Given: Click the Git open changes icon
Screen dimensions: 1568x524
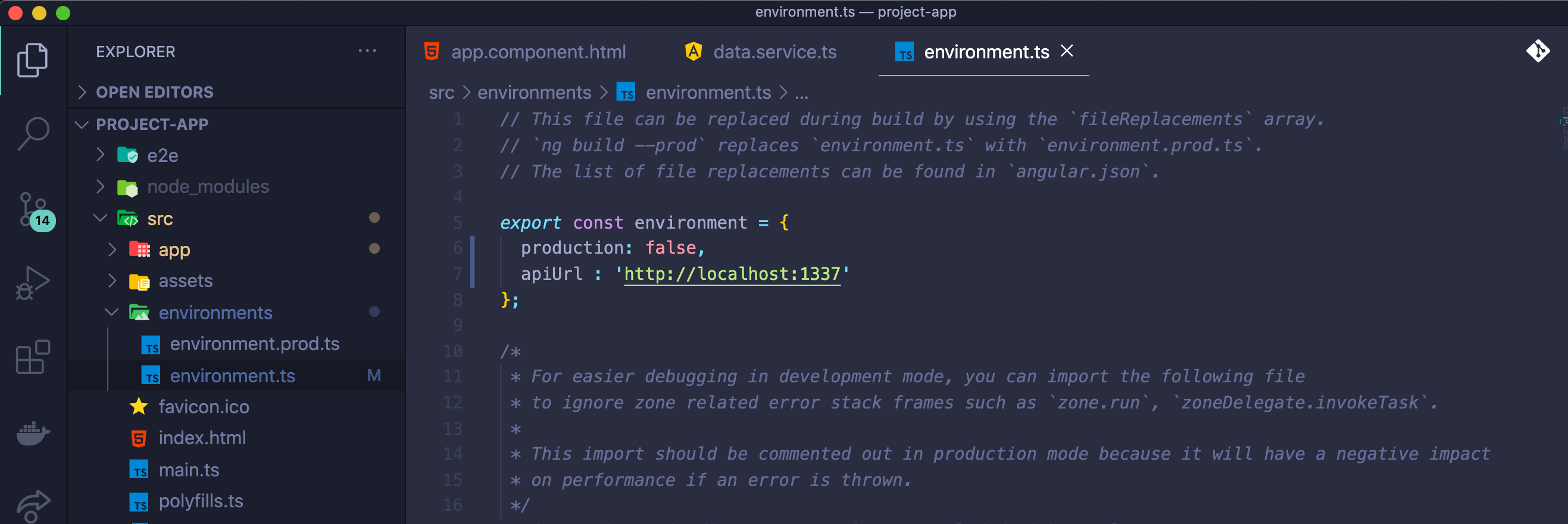Looking at the screenshot, I should click(1538, 51).
